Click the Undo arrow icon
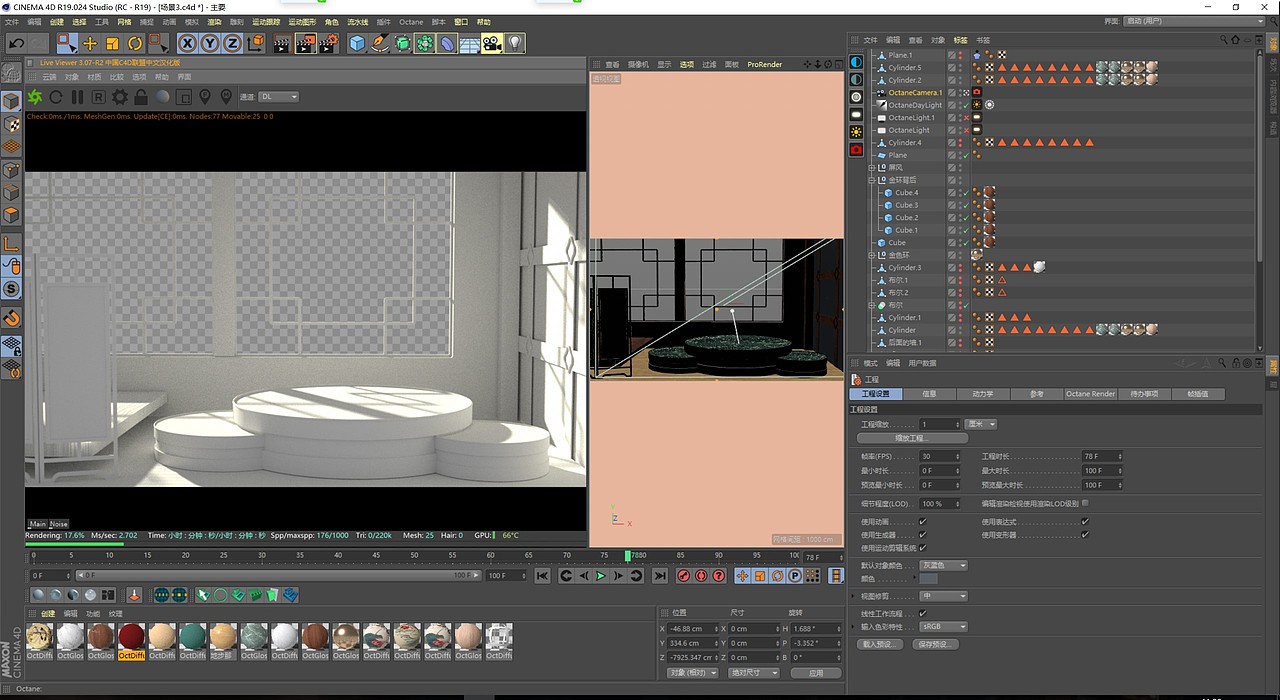 tap(16, 43)
